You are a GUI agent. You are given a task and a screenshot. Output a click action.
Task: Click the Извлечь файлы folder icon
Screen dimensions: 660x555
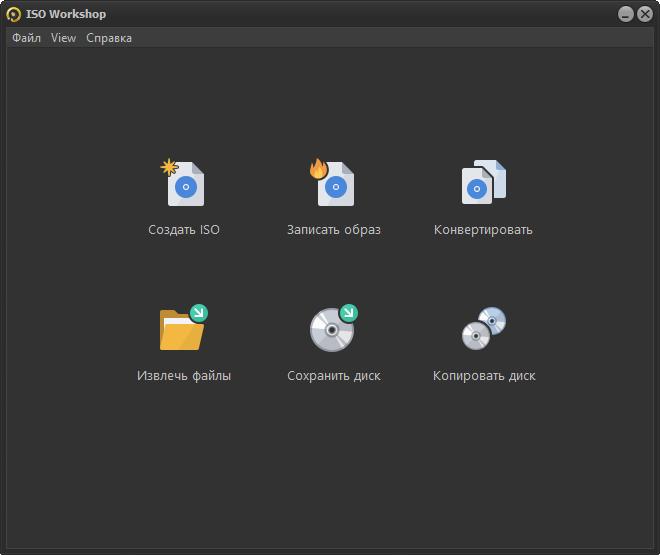click(x=183, y=329)
